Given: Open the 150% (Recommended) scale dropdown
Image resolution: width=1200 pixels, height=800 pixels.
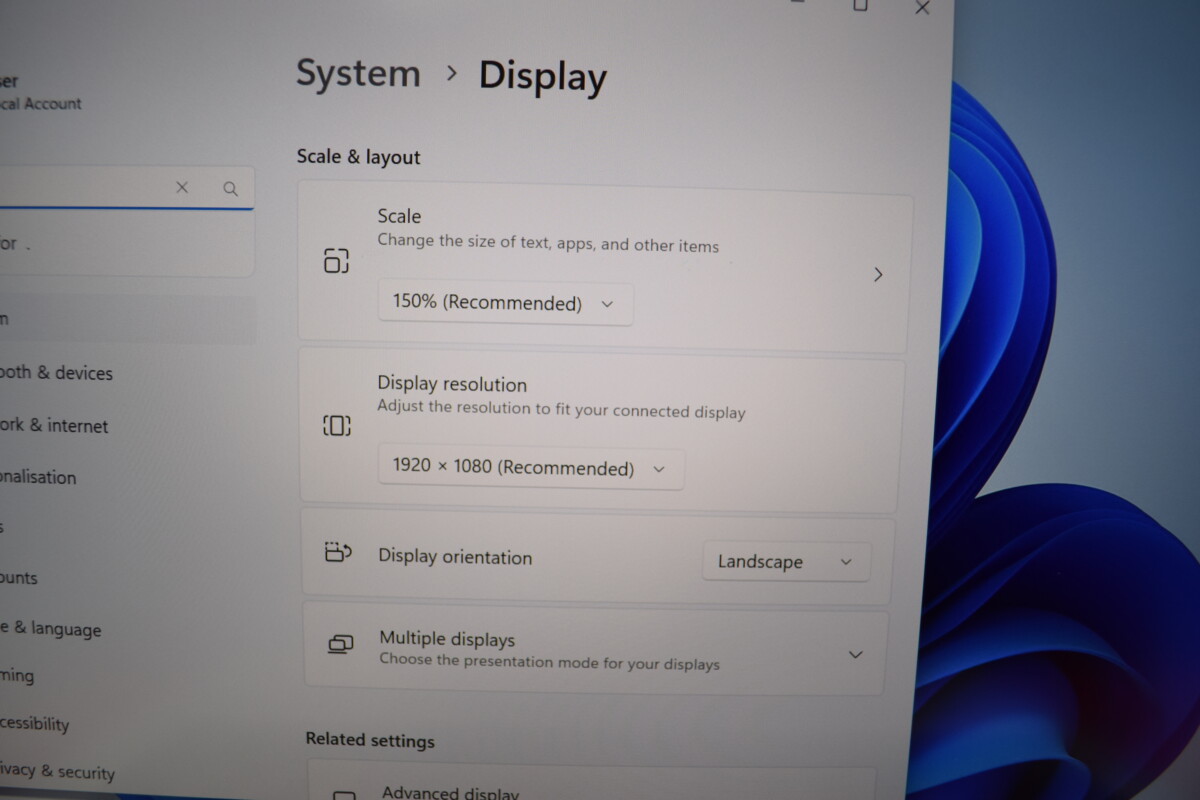Looking at the screenshot, I should 505,303.
